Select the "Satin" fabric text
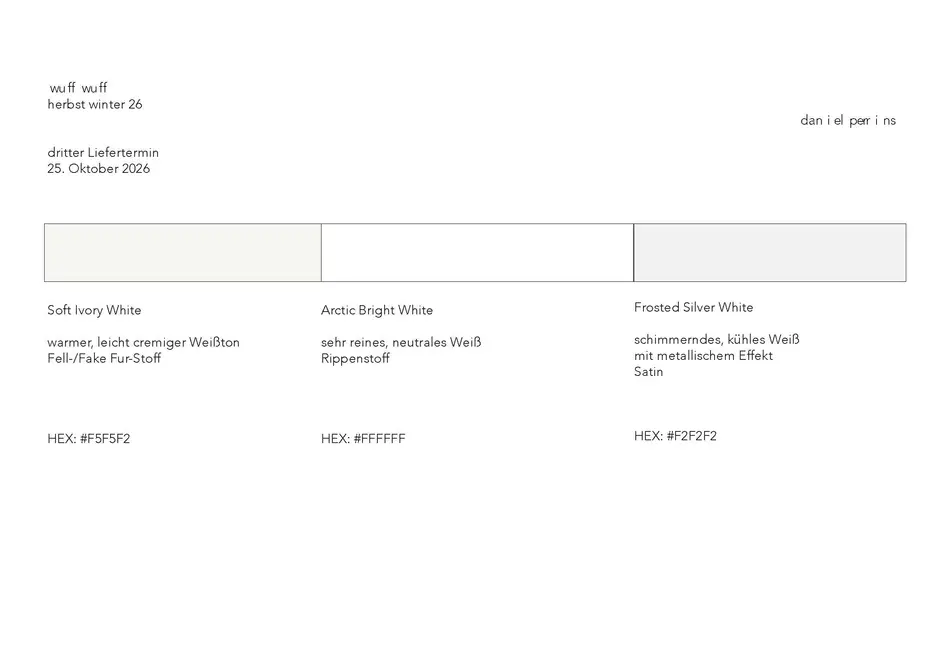The width and height of the screenshot is (940, 665). (649, 371)
